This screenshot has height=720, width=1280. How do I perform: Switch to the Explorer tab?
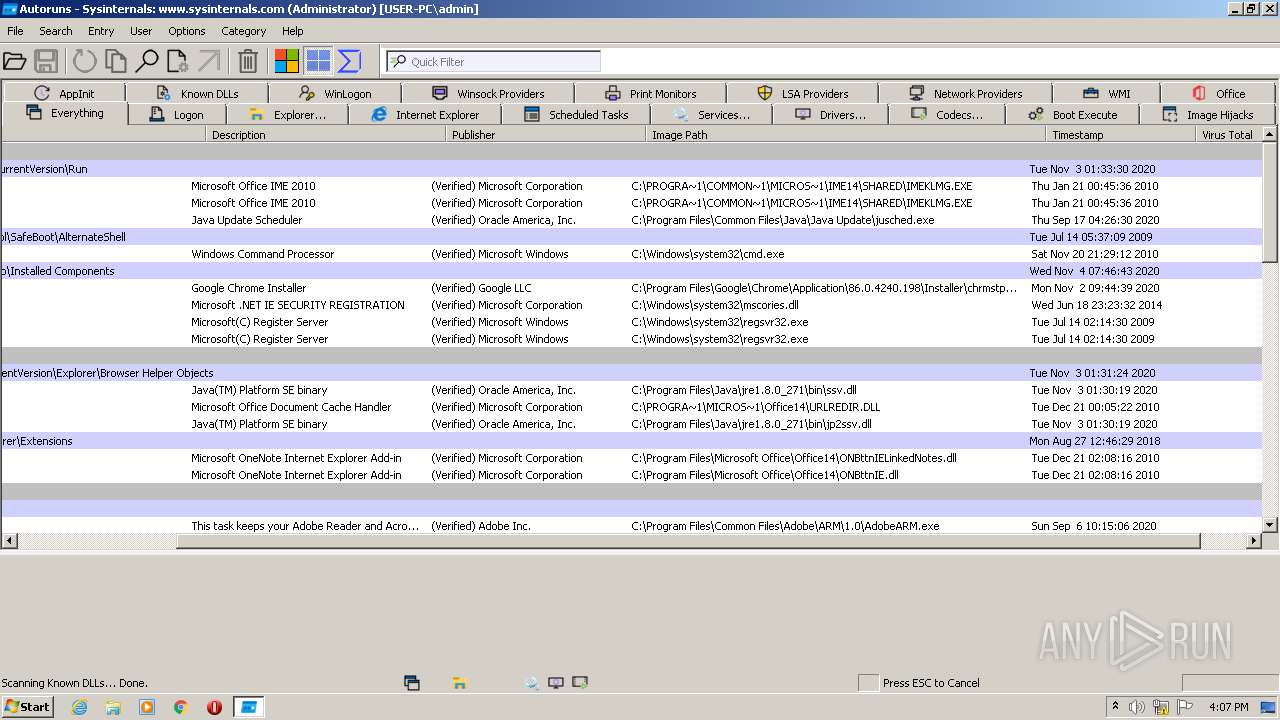click(287, 115)
